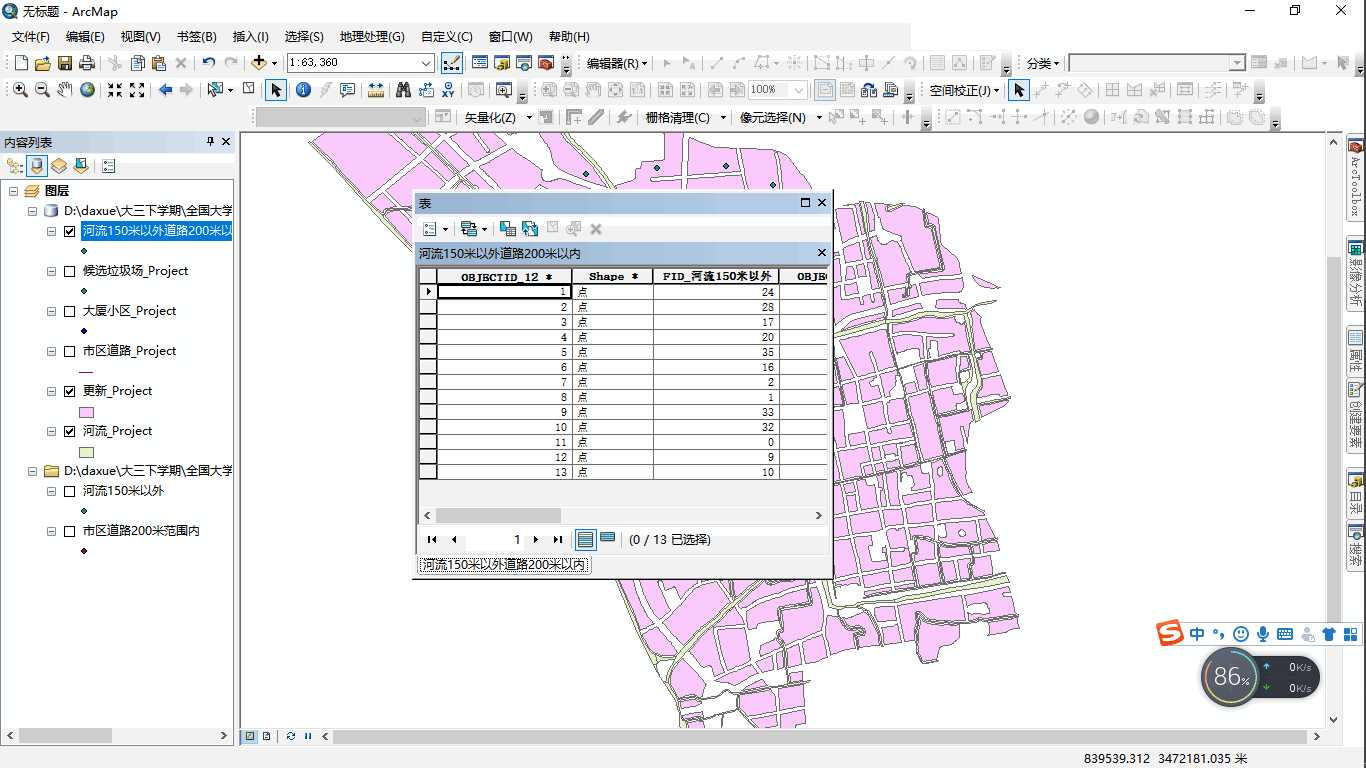1366x768 pixels.
Task: Select the Pan hand tool
Action: point(64,90)
